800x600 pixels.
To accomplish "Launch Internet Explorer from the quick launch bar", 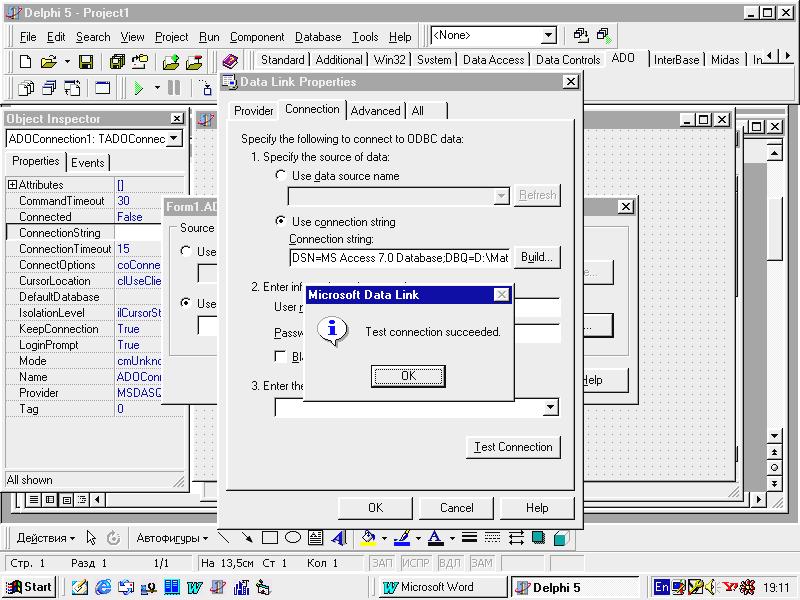I will coord(103,587).
